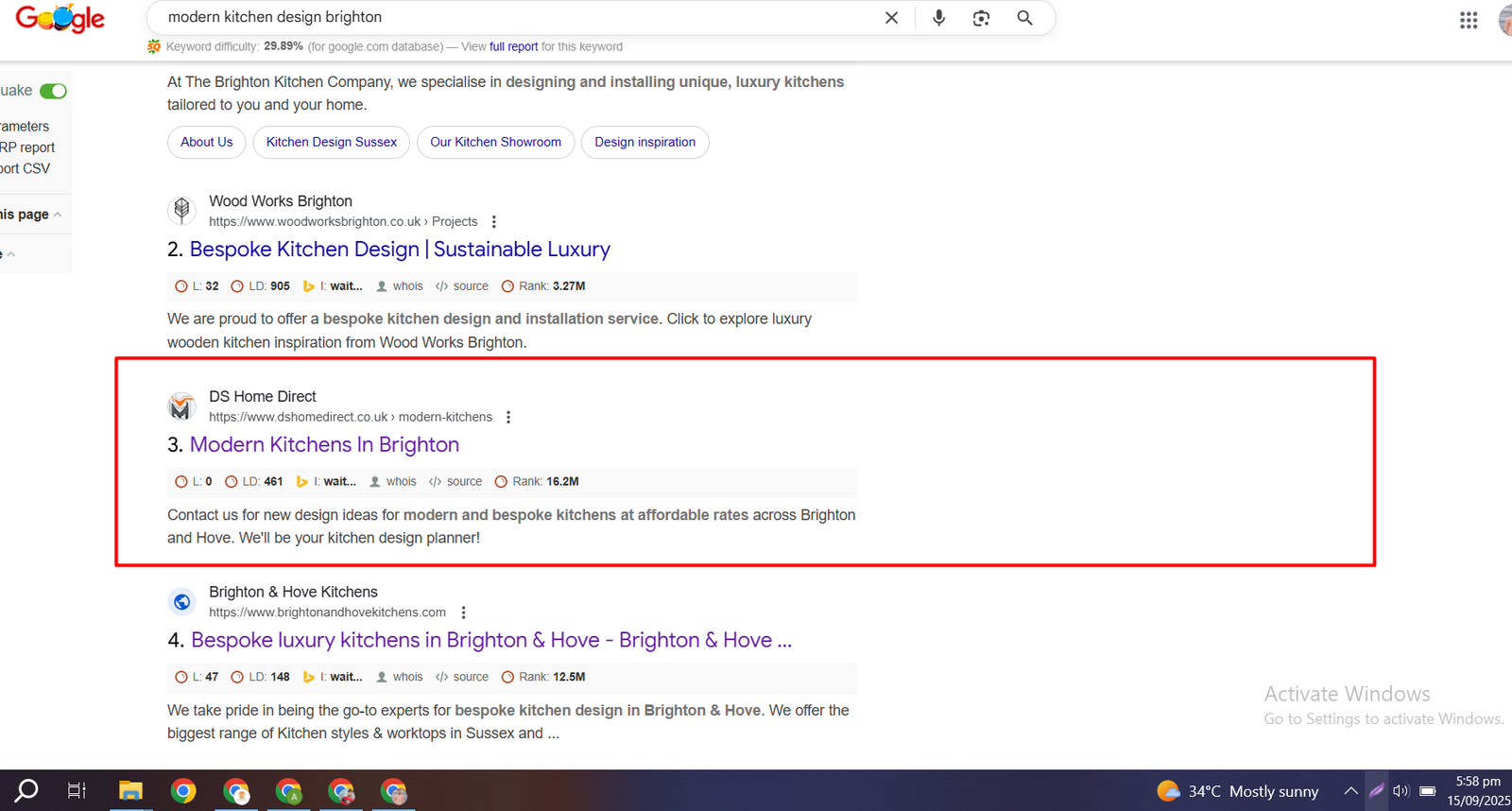Open the Google apps grid
1512x811 pixels.
pyautogui.click(x=1468, y=20)
